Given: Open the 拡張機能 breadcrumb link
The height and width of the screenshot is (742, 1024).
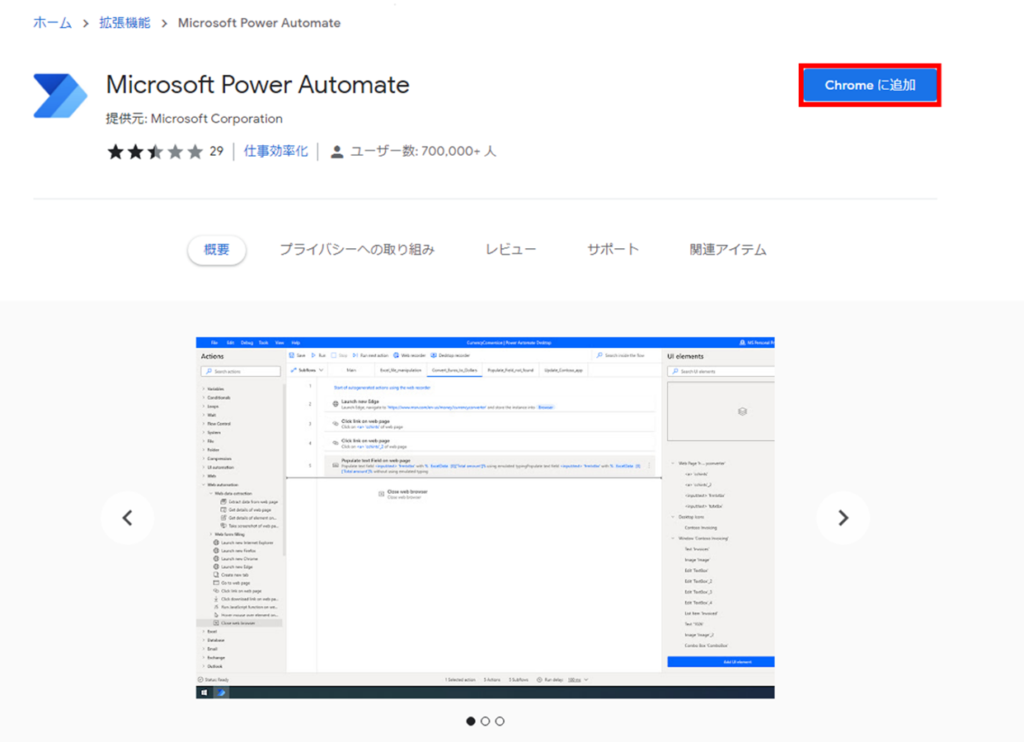Looking at the screenshot, I should point(125,23).
